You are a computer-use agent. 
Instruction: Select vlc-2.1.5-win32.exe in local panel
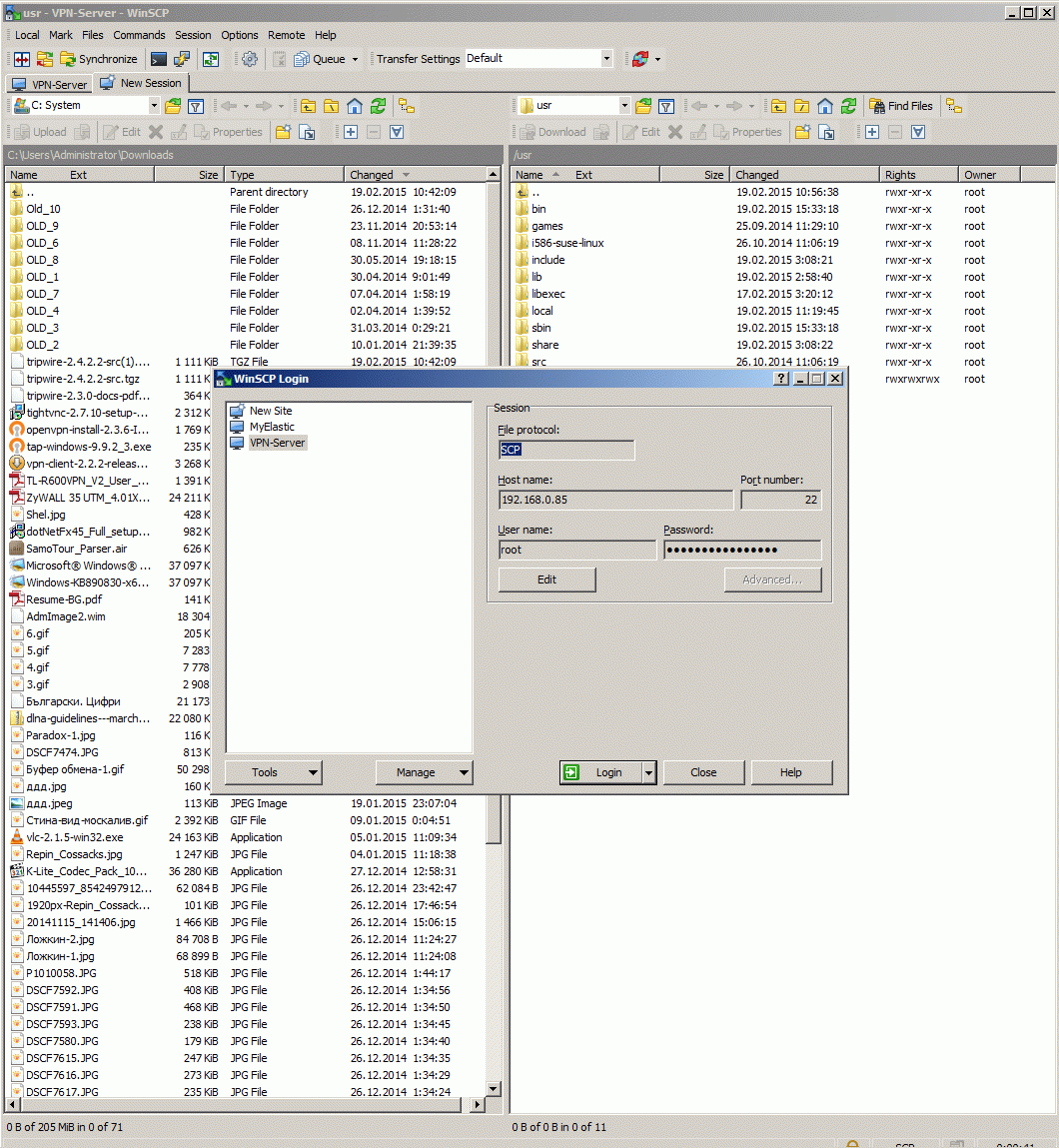[75, 837]
